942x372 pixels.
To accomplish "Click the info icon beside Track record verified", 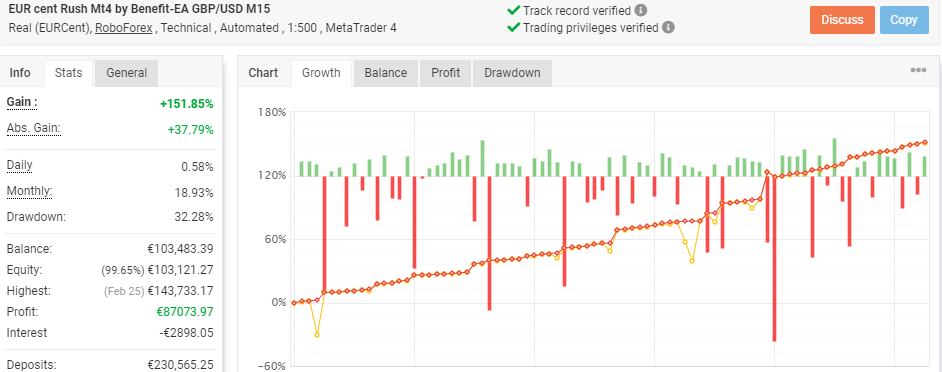I will [641, 10].
